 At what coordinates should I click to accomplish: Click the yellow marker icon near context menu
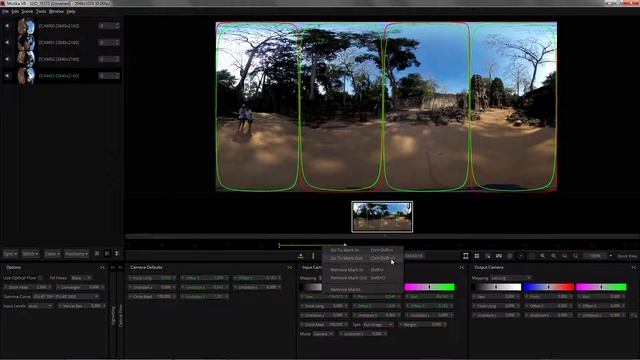(313, 256)
